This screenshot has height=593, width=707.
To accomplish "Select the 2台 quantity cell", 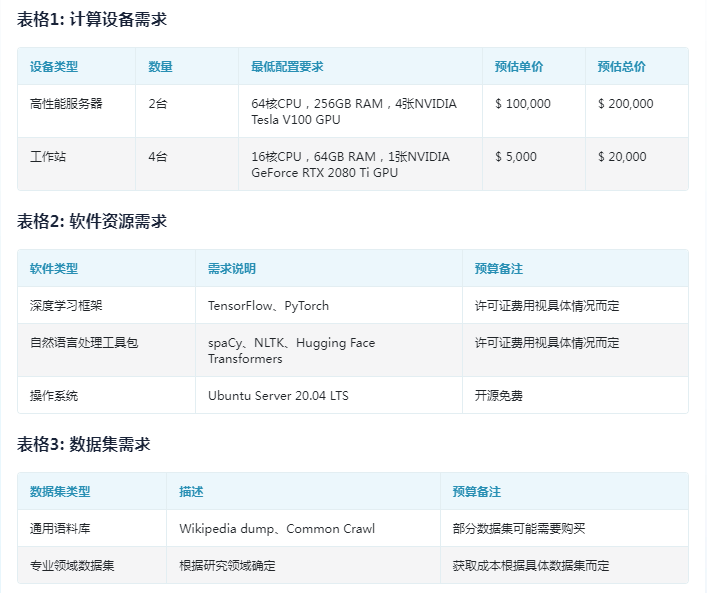I will click(187, 111).
